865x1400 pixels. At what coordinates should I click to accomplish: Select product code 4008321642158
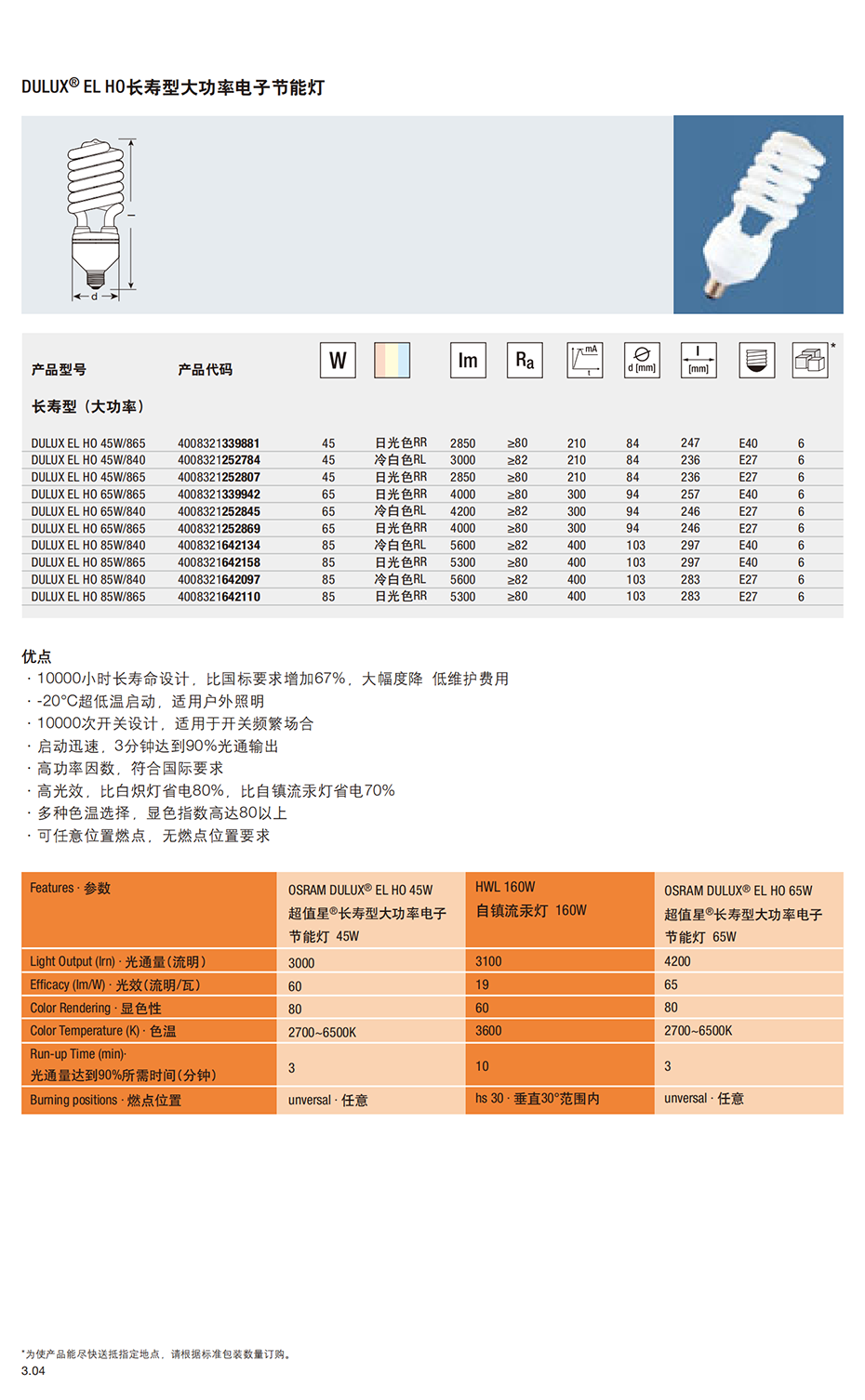pos(219,562)
